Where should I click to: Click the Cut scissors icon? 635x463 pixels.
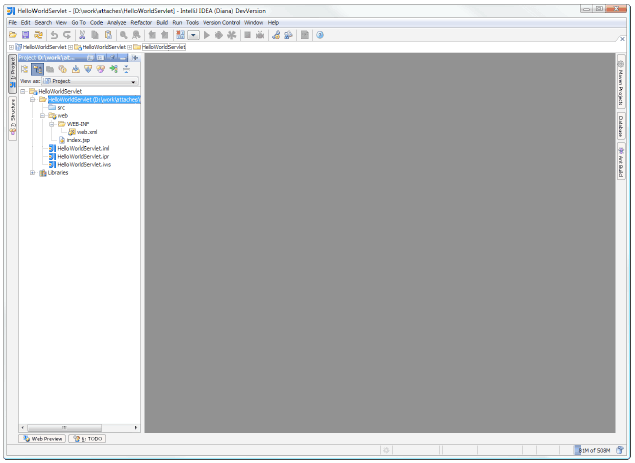point(82,35)
